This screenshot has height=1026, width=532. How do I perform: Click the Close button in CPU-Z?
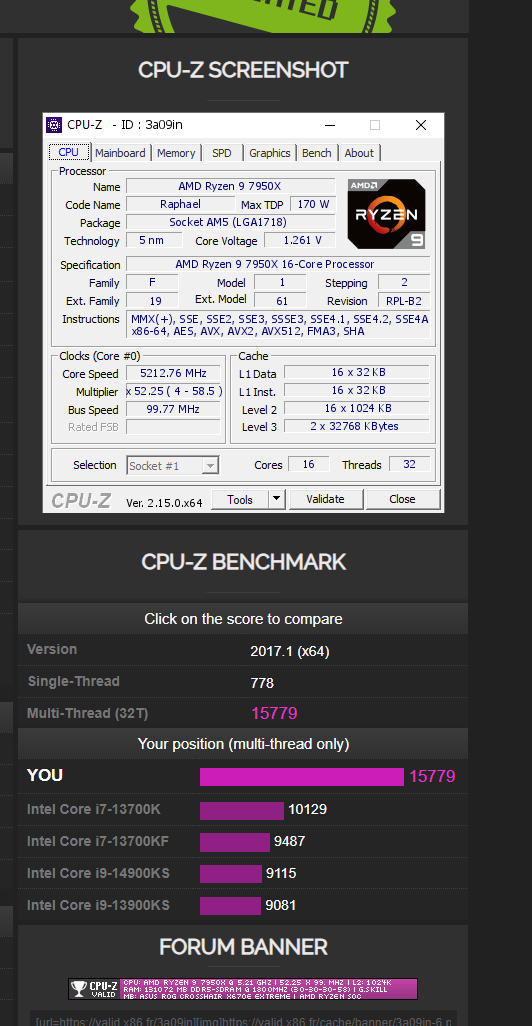tap(402, 499)
